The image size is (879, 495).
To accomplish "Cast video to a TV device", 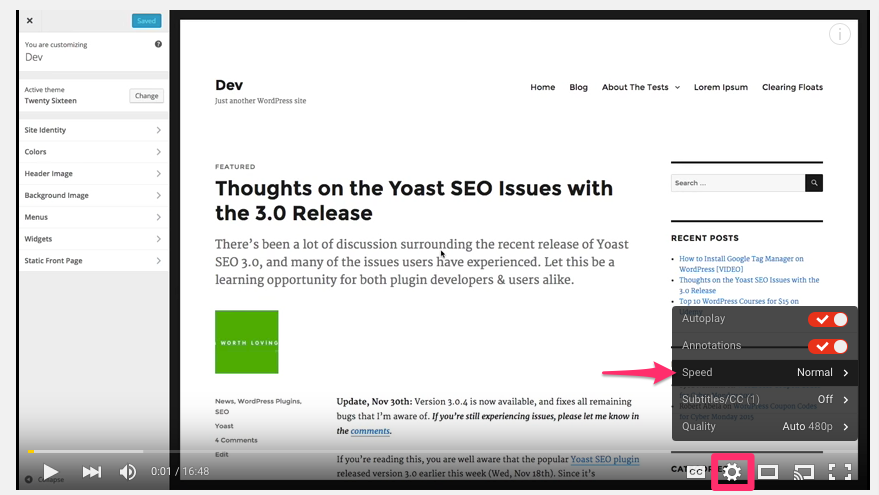I will pyautogui.click(x=803, y=472).
